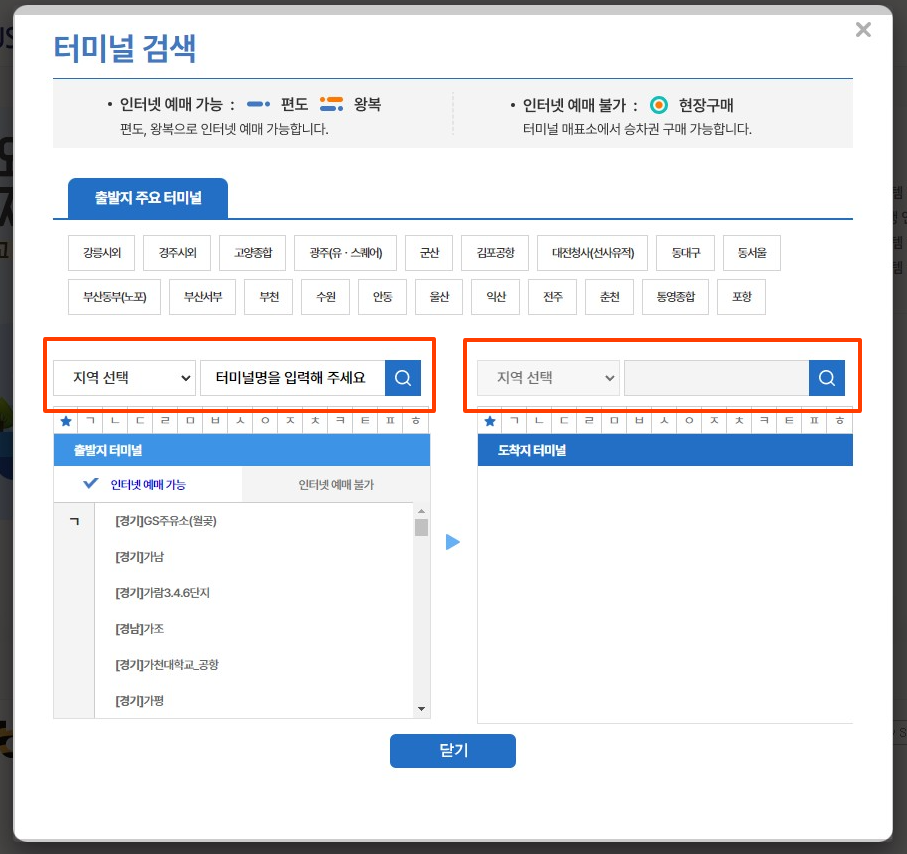Open arrival 지역 선택 dropdown
Viewport: 907px width, 854px height.
548,378
